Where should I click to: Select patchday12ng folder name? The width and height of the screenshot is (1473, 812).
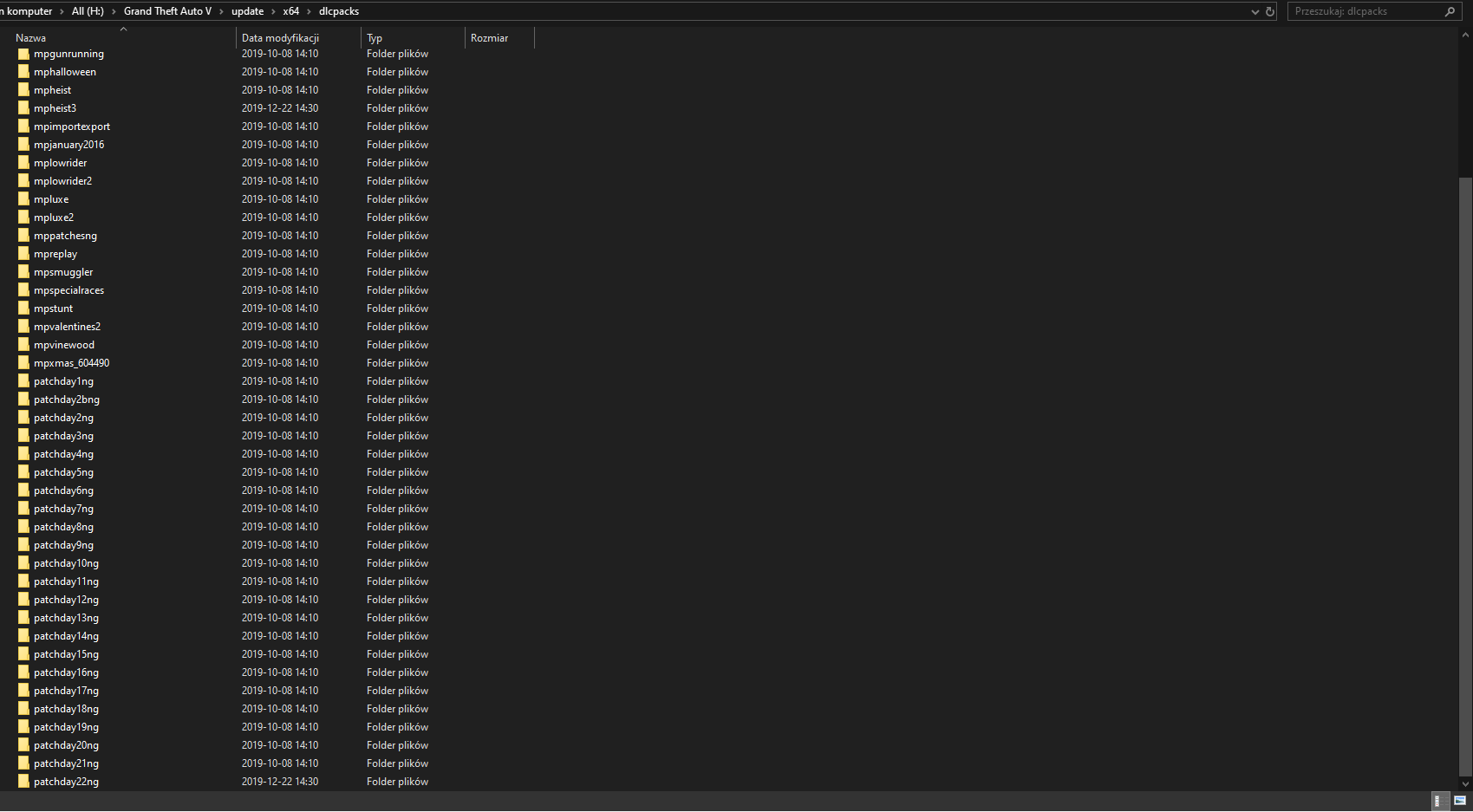pyautogui.click(x=66, y=600)
